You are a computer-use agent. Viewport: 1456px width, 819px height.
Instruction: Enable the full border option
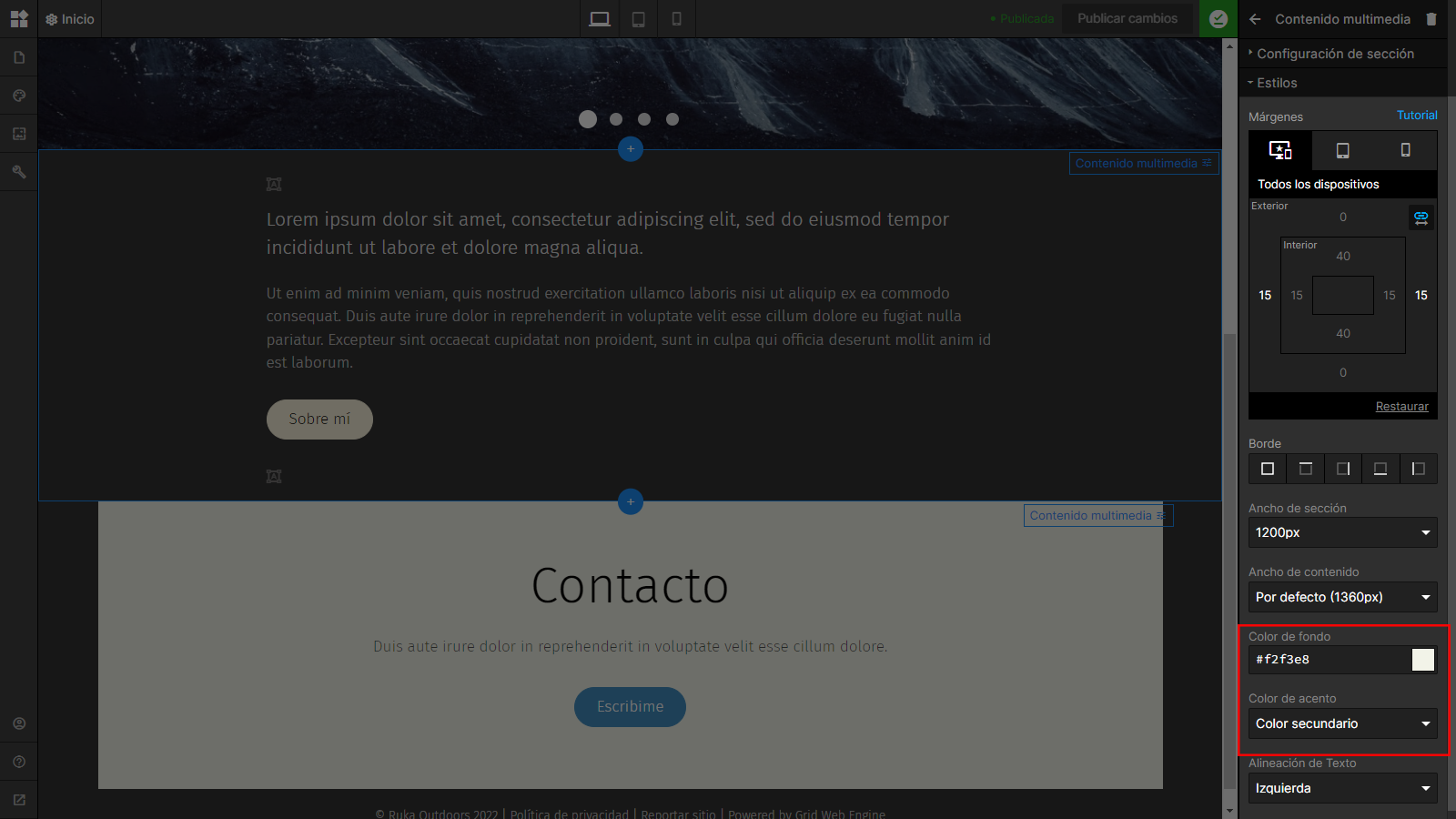point(1268,469)
